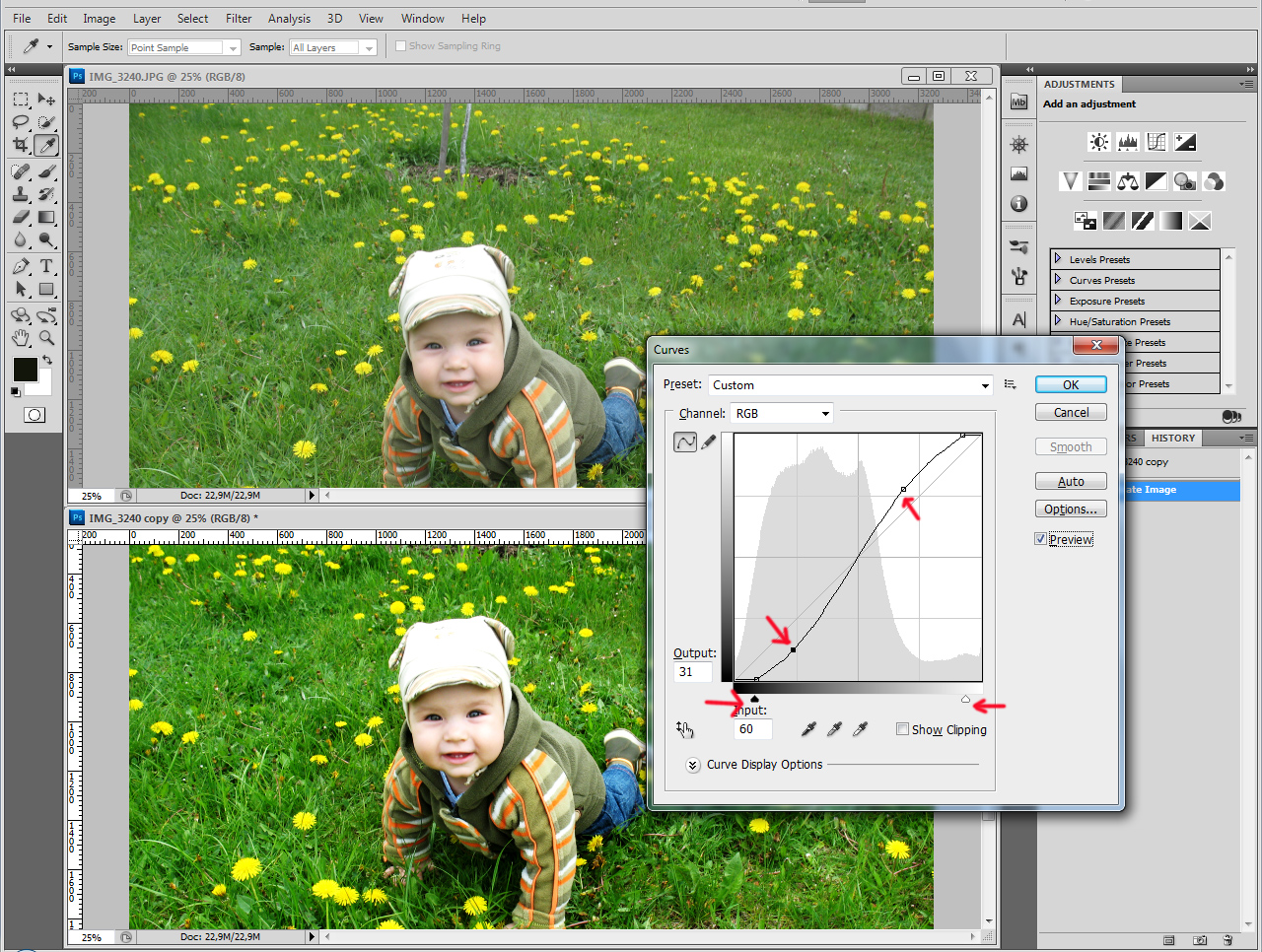Select the Pen tool
The height and width of the screenshot is (952, 1262).
pos(21,266)
